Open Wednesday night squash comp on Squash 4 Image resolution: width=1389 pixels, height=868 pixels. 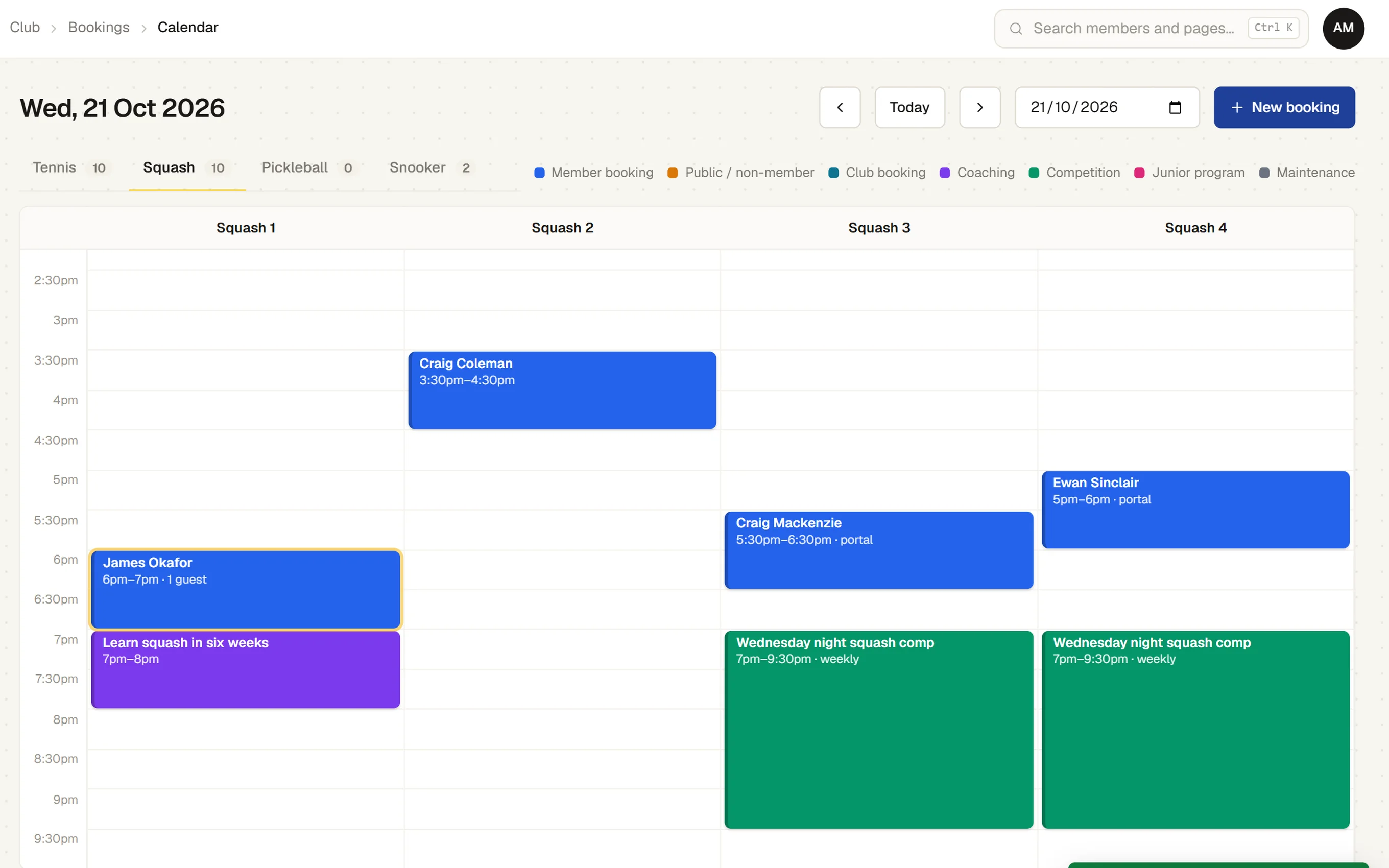pos(1195,730)
